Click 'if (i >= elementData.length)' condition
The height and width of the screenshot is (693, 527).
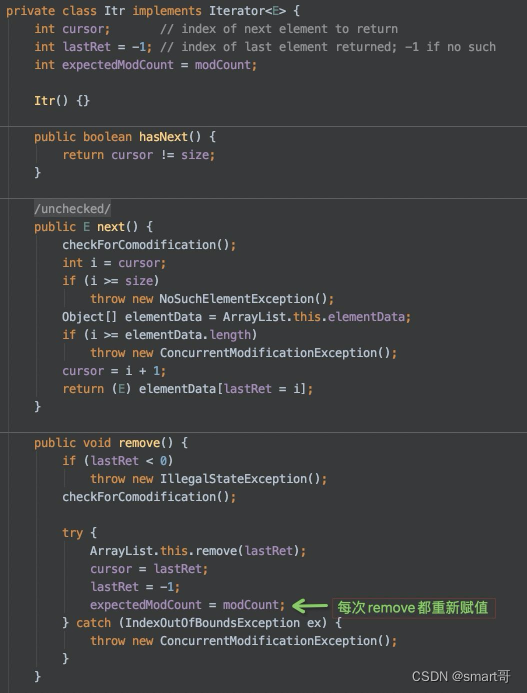pos(160,335)
